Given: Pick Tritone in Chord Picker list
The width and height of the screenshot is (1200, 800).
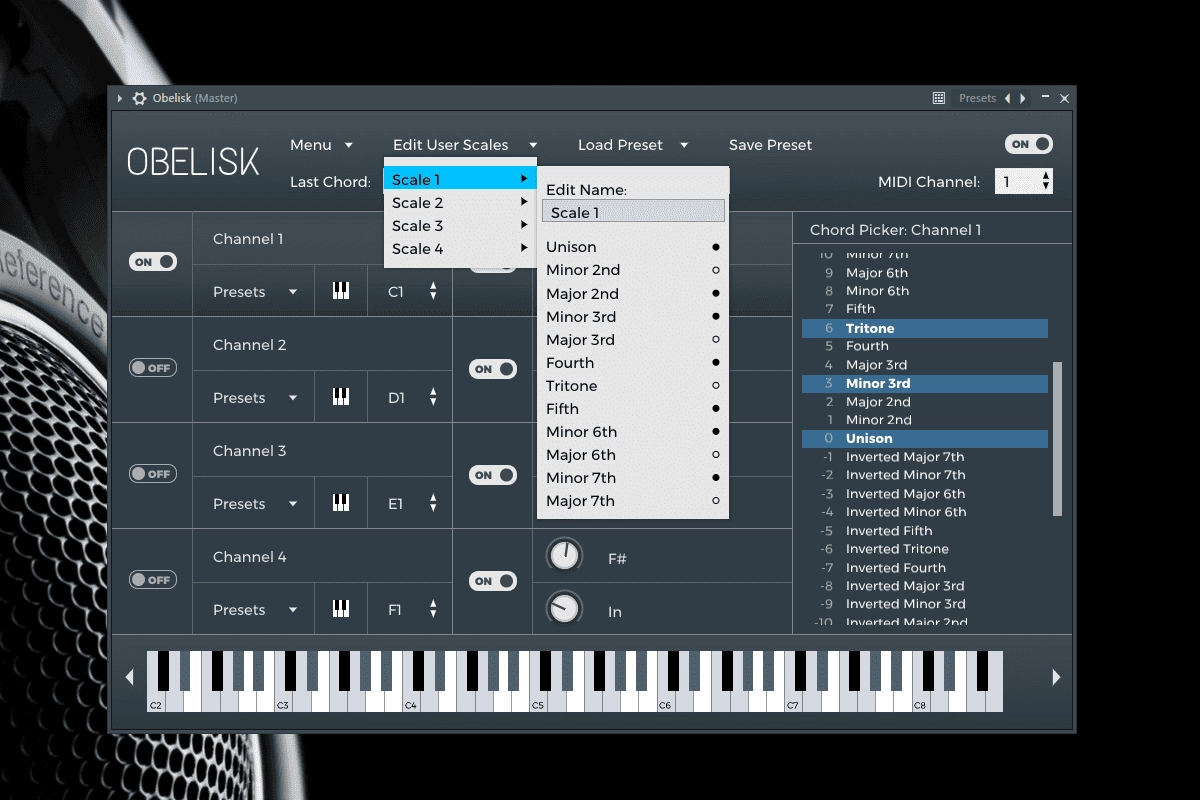Looking at the screenshot, I should (x=925, y=328).
